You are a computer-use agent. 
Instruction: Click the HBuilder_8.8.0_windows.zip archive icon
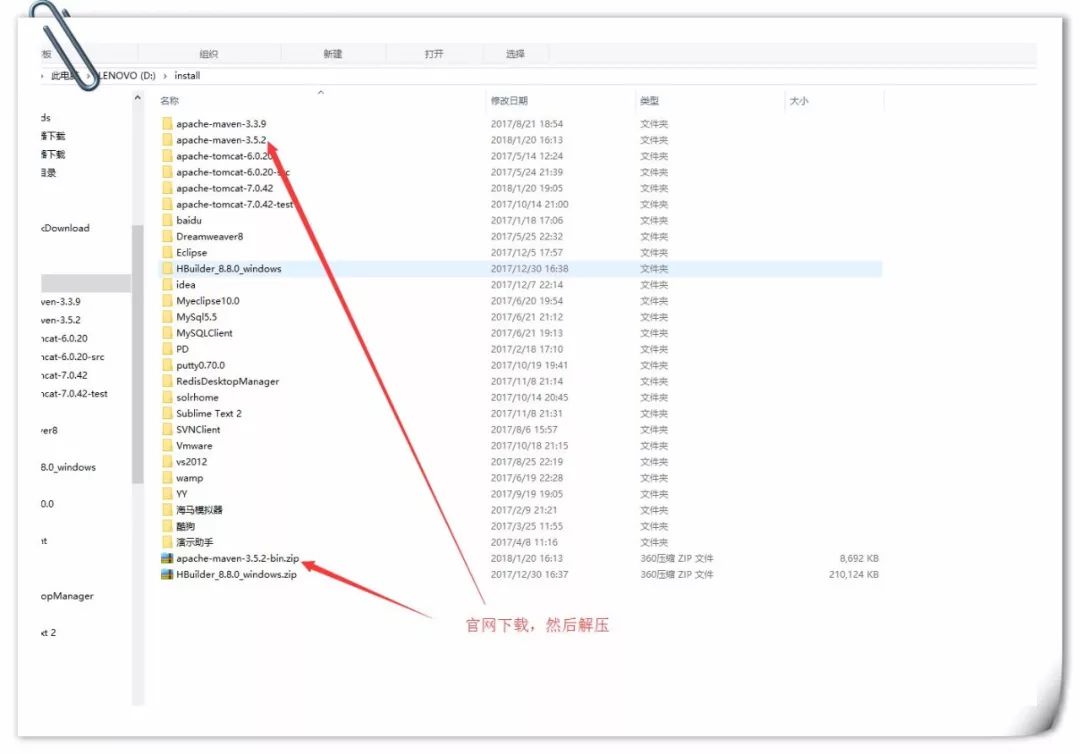(x=167, y=574)
